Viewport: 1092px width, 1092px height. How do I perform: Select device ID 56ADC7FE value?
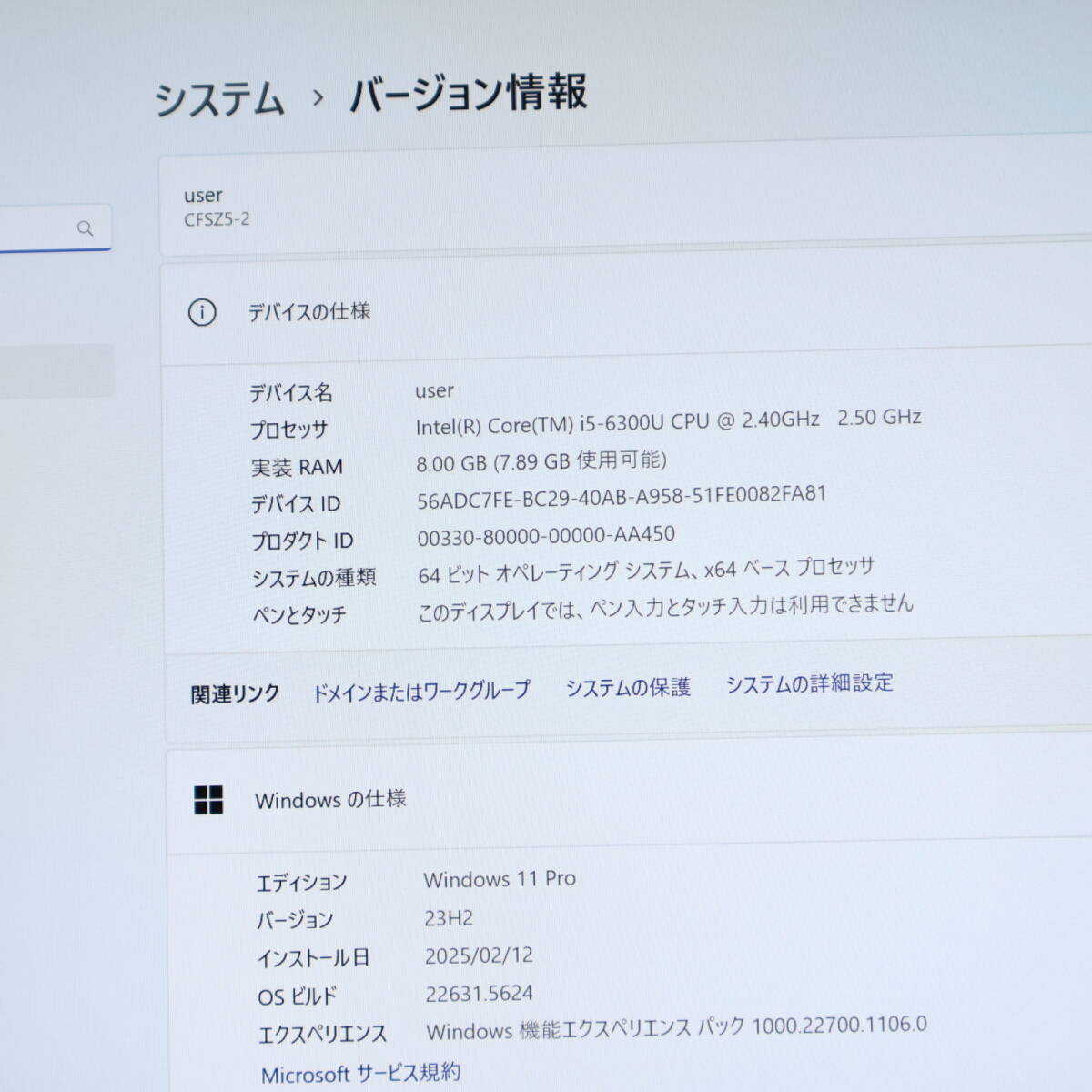click(622, 497)
